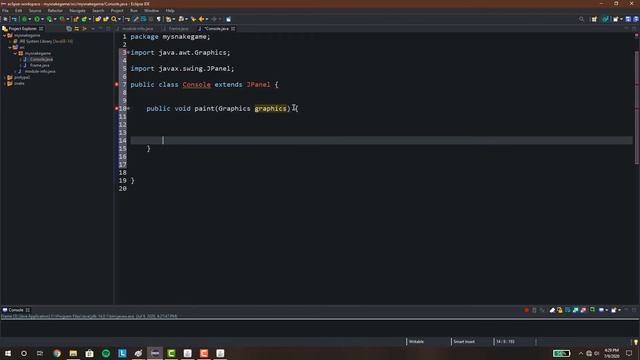Switch to the module-info.java editor tab

pyautogui.click(x=137, y=29)
